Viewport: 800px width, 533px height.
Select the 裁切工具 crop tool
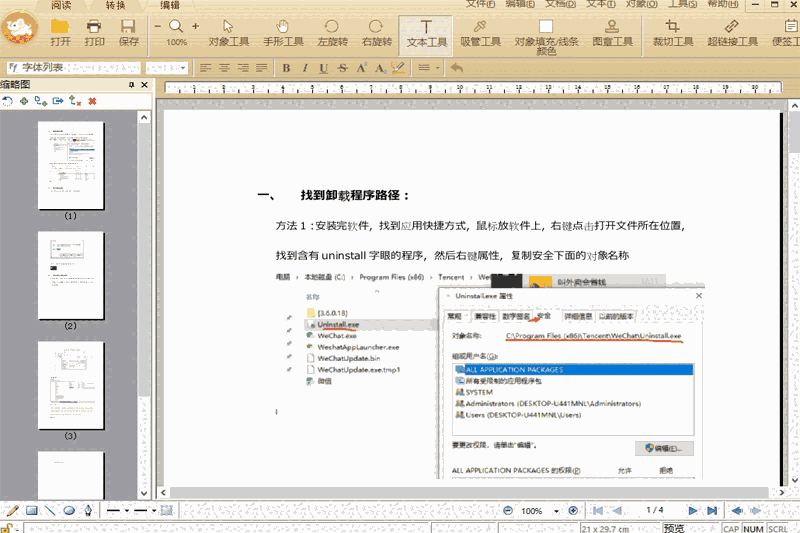[x=672, y=32]
